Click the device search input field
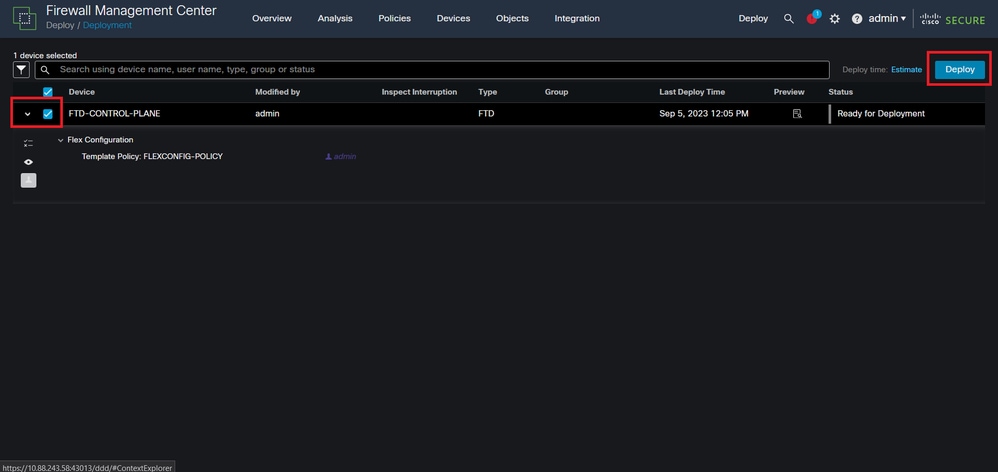 click(x=432, y=69)
